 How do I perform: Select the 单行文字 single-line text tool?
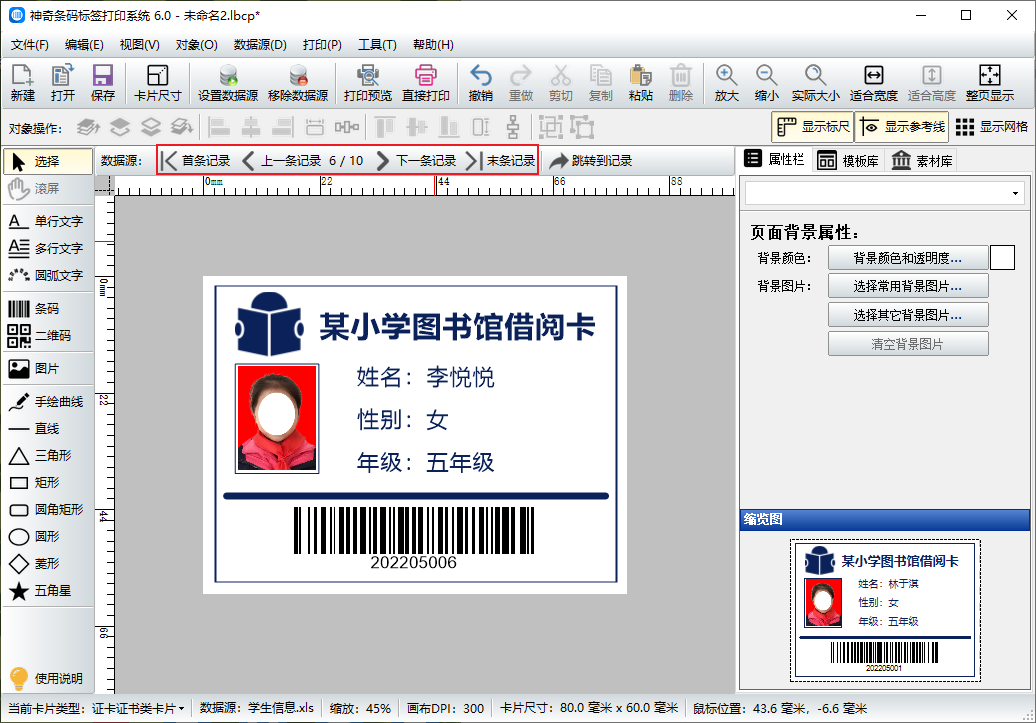[46, 221]
